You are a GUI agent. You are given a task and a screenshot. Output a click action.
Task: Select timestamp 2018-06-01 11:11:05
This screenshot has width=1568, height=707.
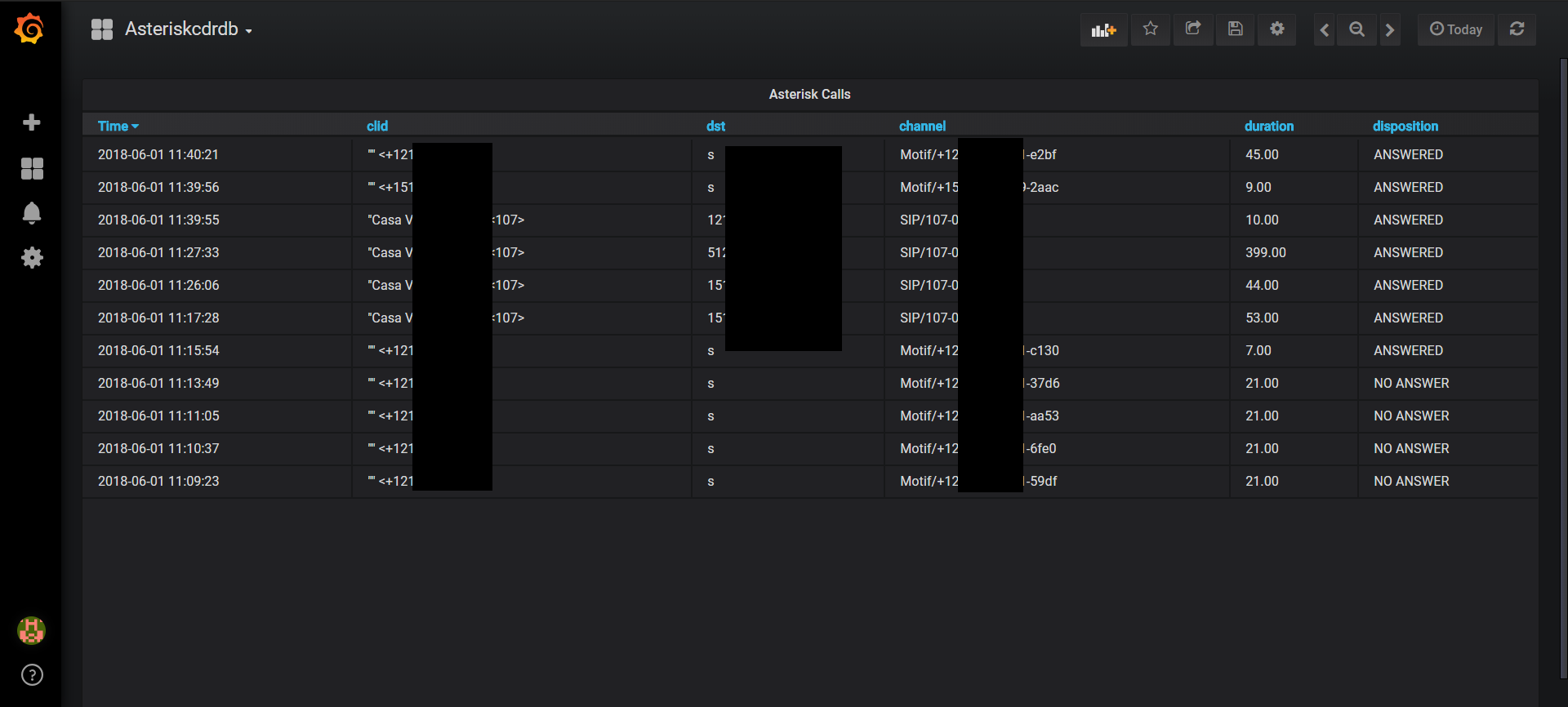158,416
